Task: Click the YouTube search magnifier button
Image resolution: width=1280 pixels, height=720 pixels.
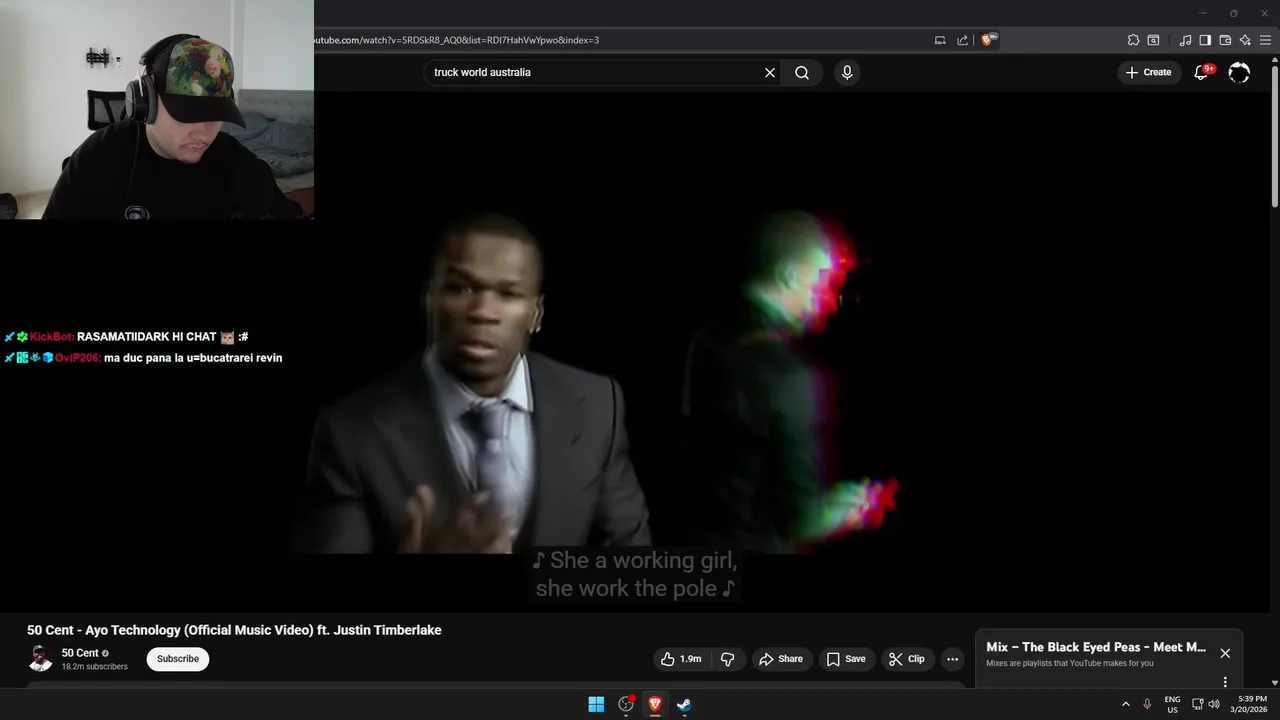Action: pyautogui.click(x=802, y=72)
